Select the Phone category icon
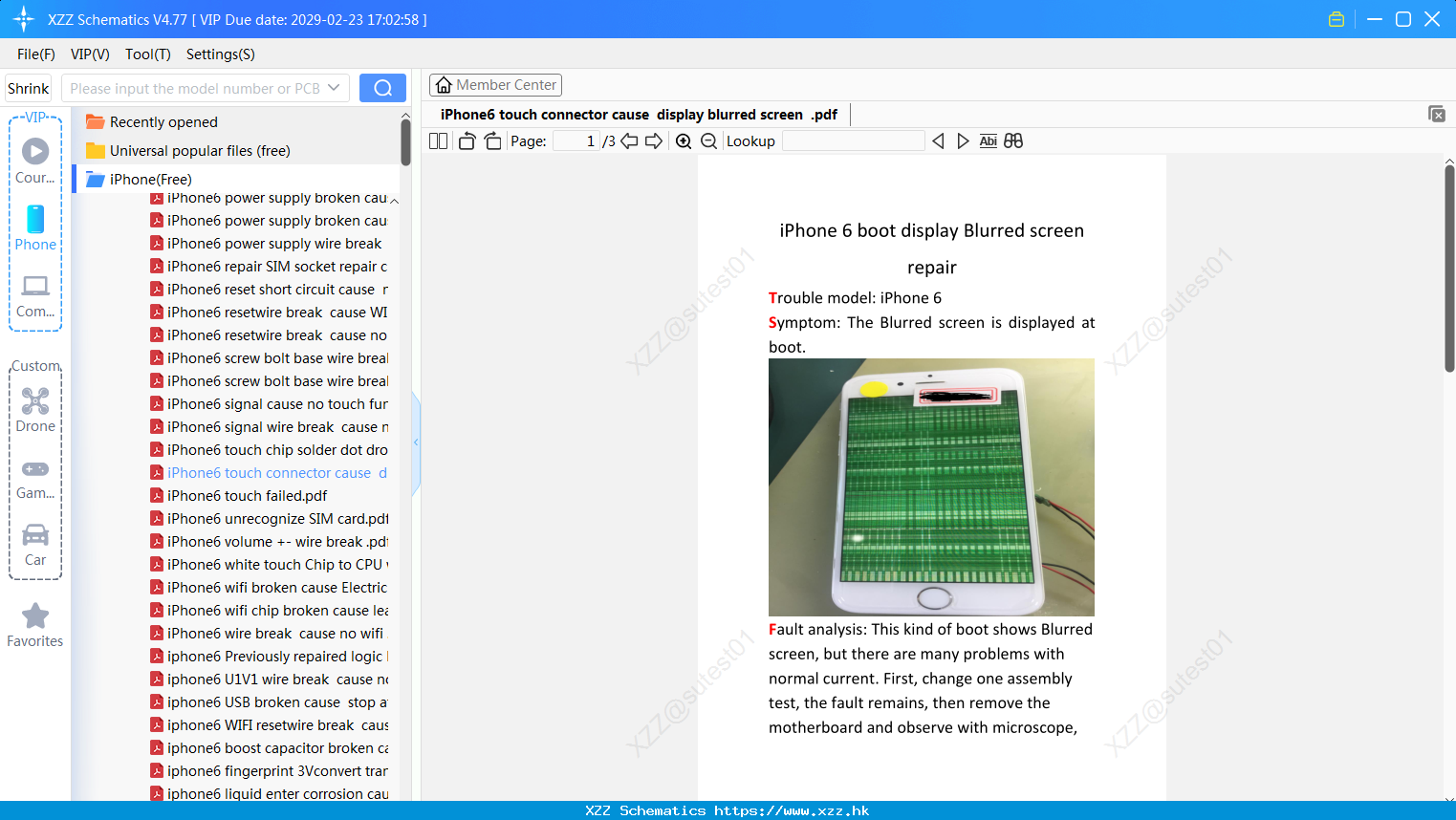This screenshot has width=1456, height=820. pyautogui.click(x=35, y=227)
